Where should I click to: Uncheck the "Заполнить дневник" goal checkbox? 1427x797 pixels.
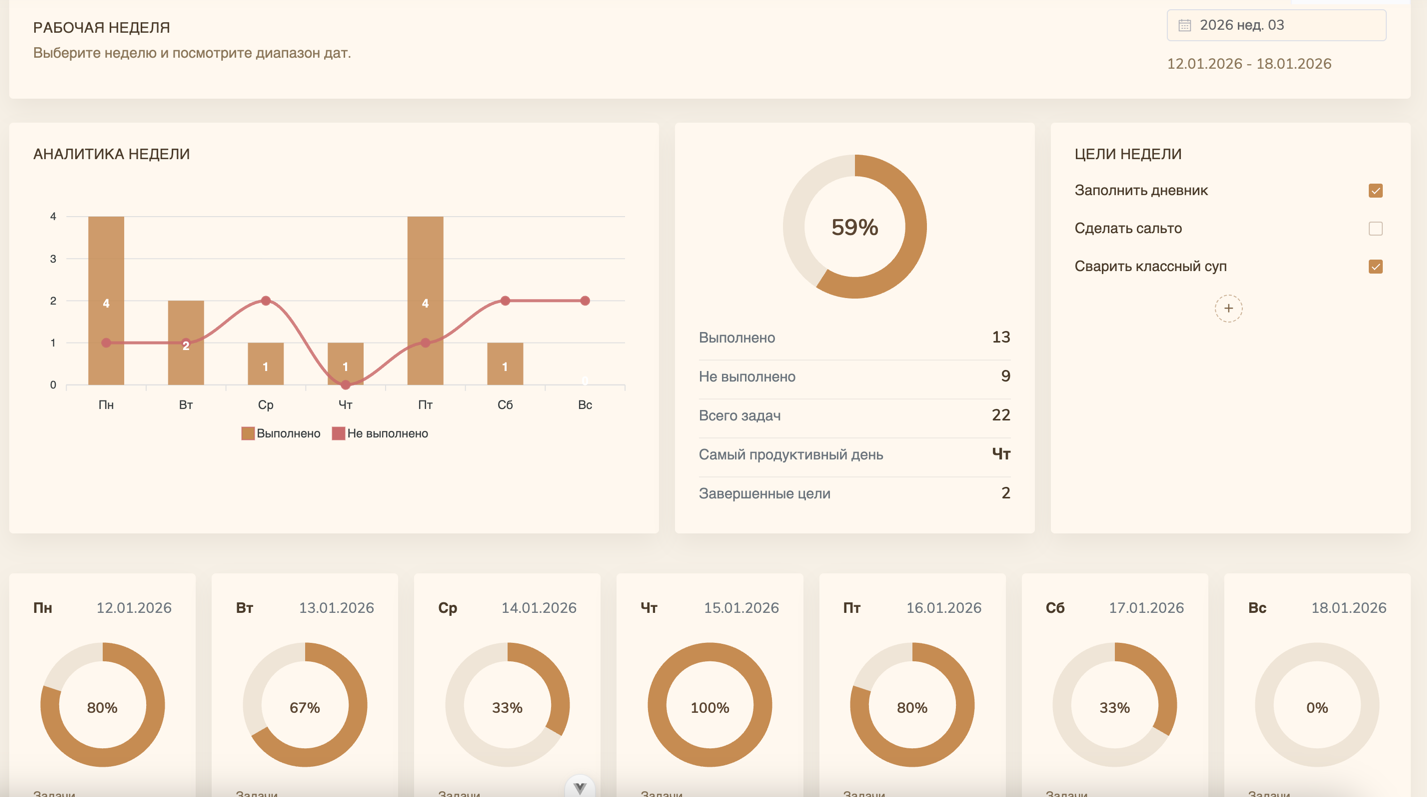1375,191
